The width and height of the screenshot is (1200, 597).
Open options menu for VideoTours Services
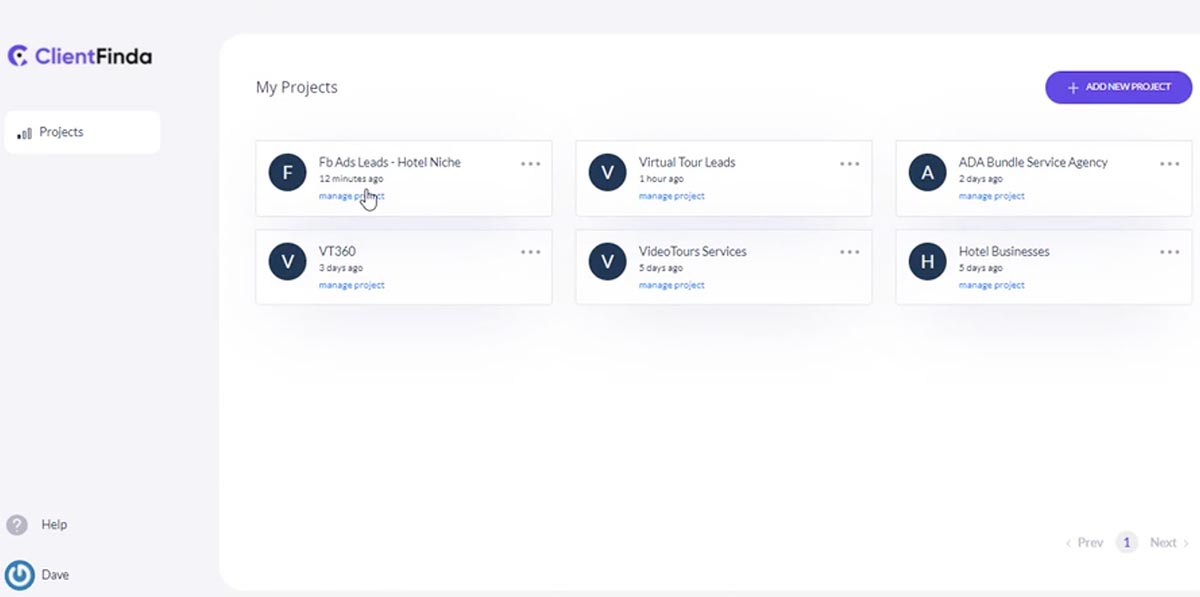pyautogui.click(x=850, y=252)
